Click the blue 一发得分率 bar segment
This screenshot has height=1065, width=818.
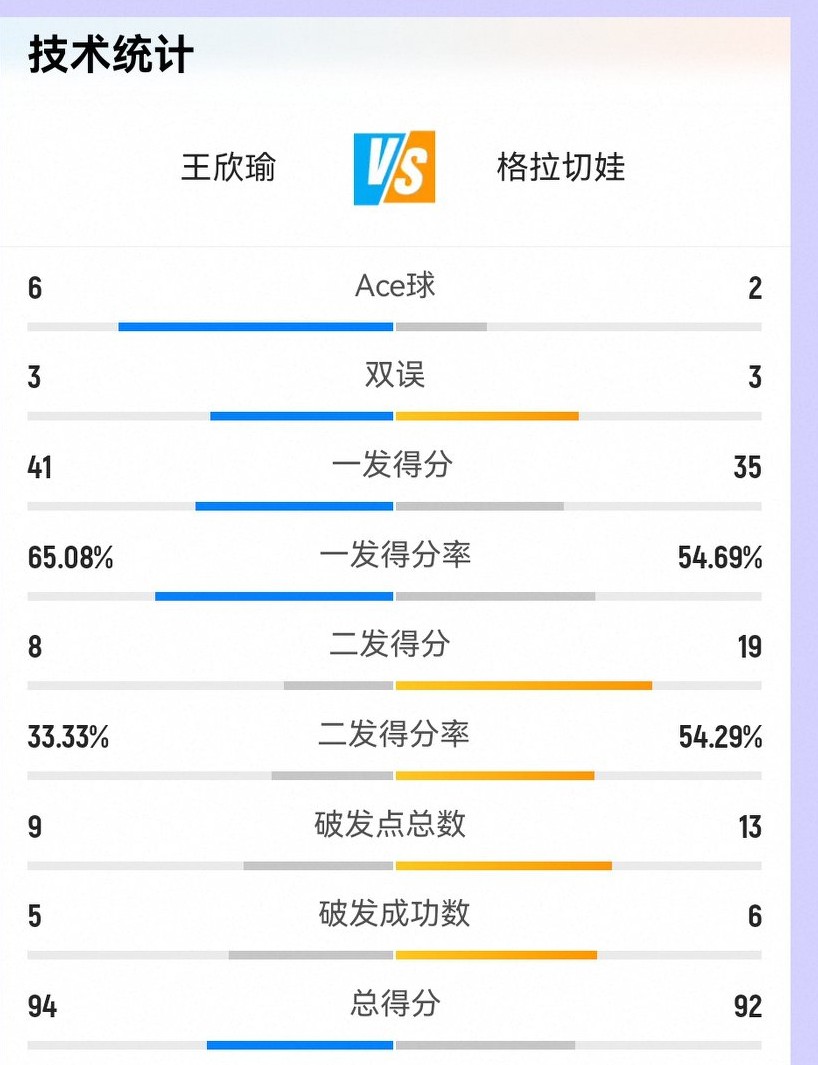pos(274,596)
